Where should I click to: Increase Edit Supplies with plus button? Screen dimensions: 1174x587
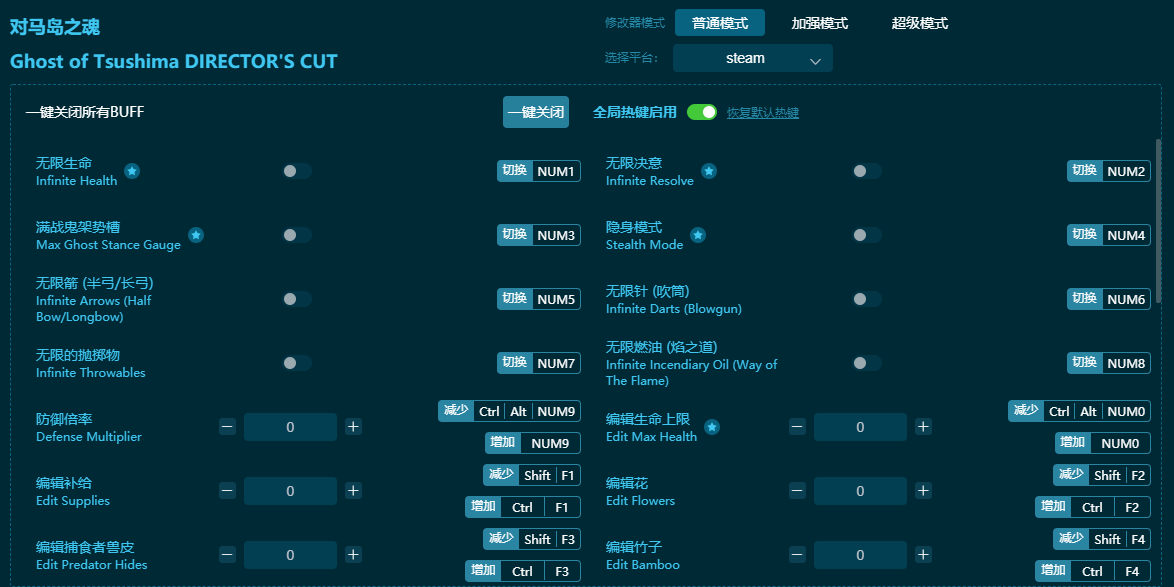353,491
